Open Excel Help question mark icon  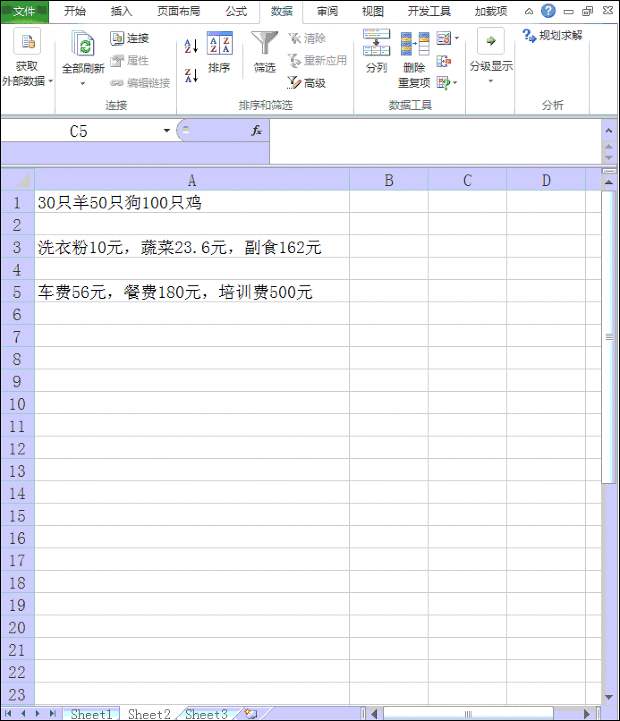548,11
